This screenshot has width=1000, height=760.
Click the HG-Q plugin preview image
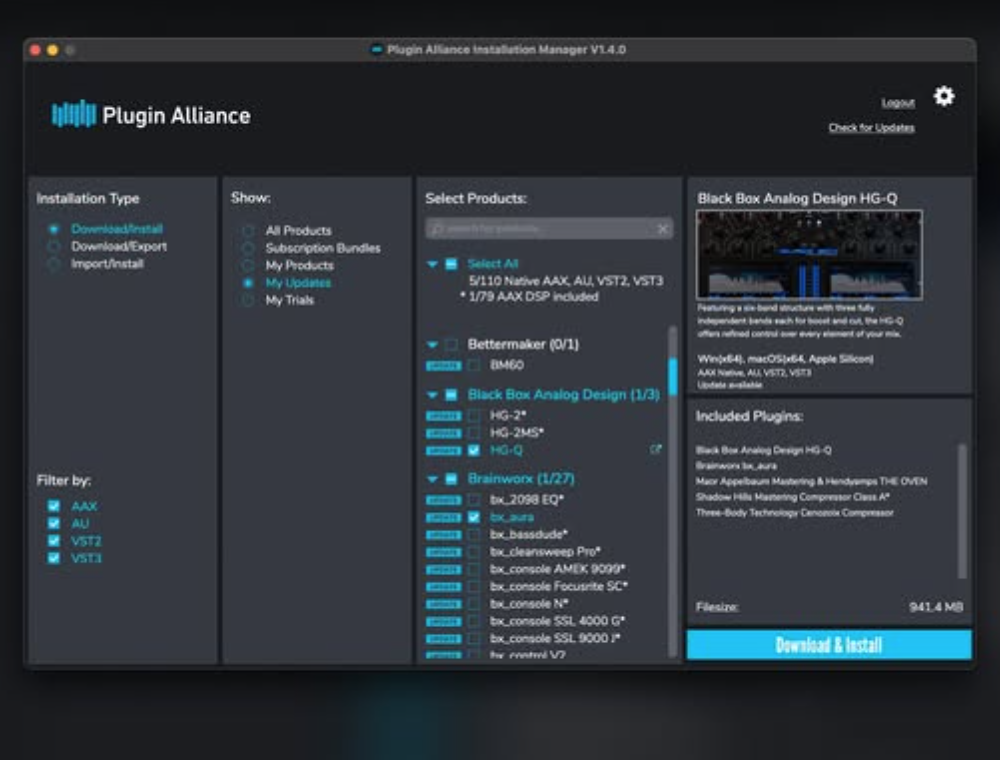tap(809, 254)
